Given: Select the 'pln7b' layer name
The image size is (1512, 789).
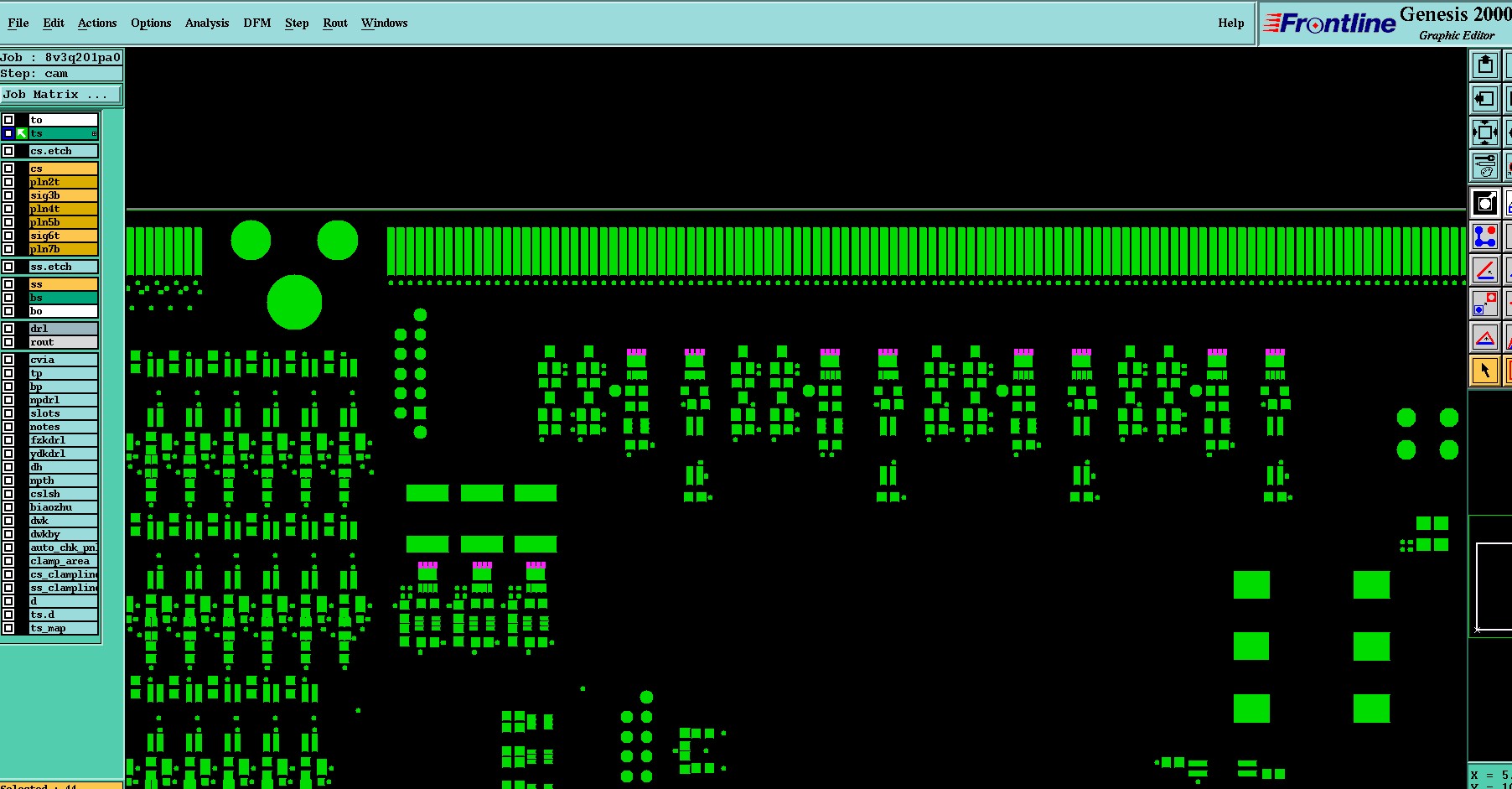Looking at the screenshot, I should (64, 249).
